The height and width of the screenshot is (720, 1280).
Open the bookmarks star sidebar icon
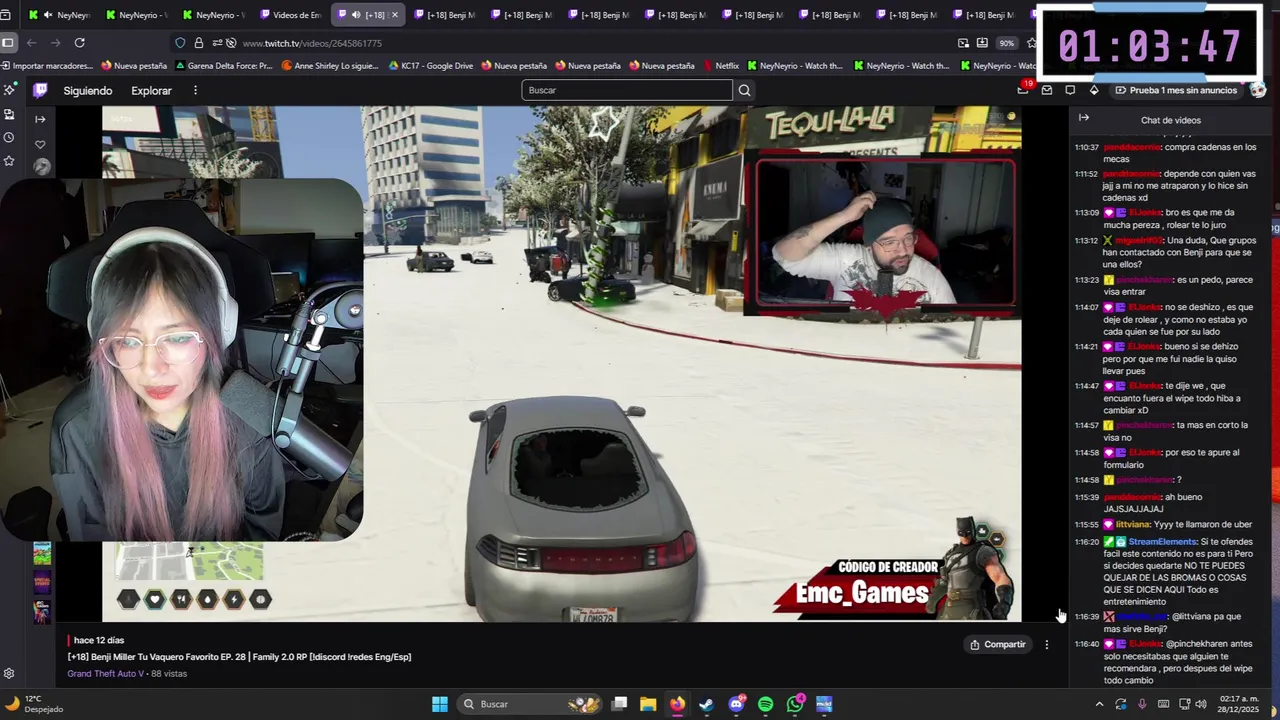(x=9, y=160)
